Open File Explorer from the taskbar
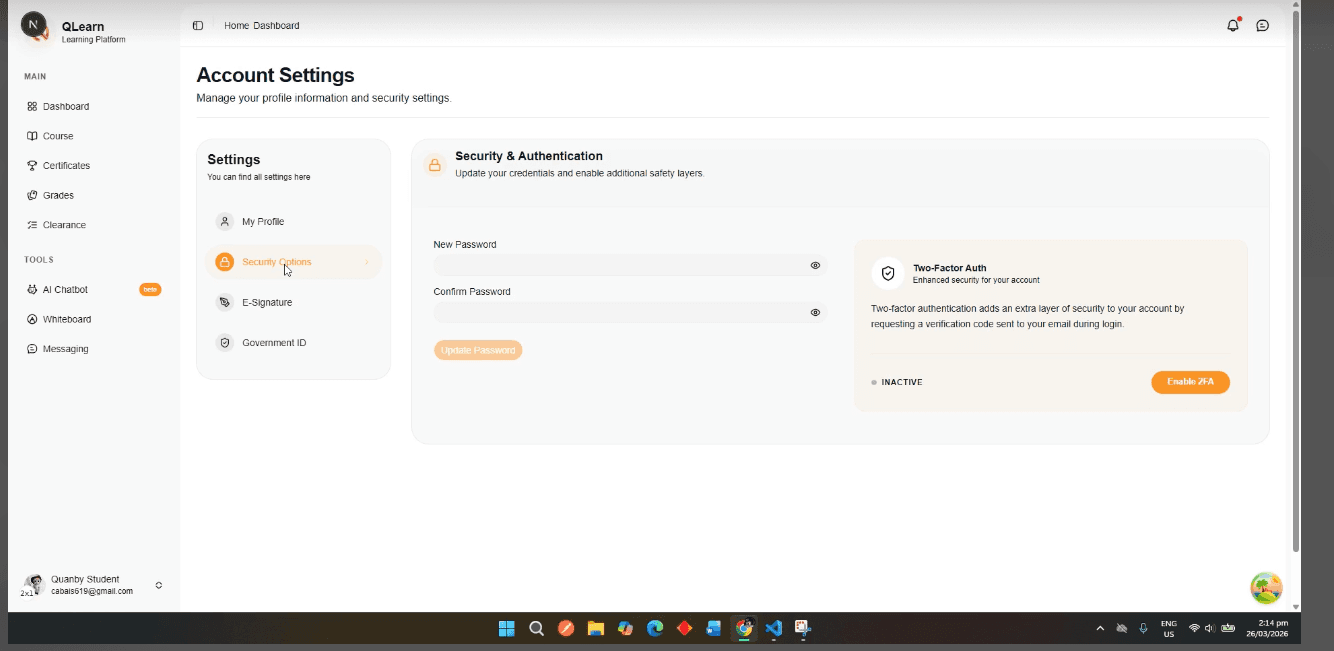The image size is (1334, 651). coord(596,628)
